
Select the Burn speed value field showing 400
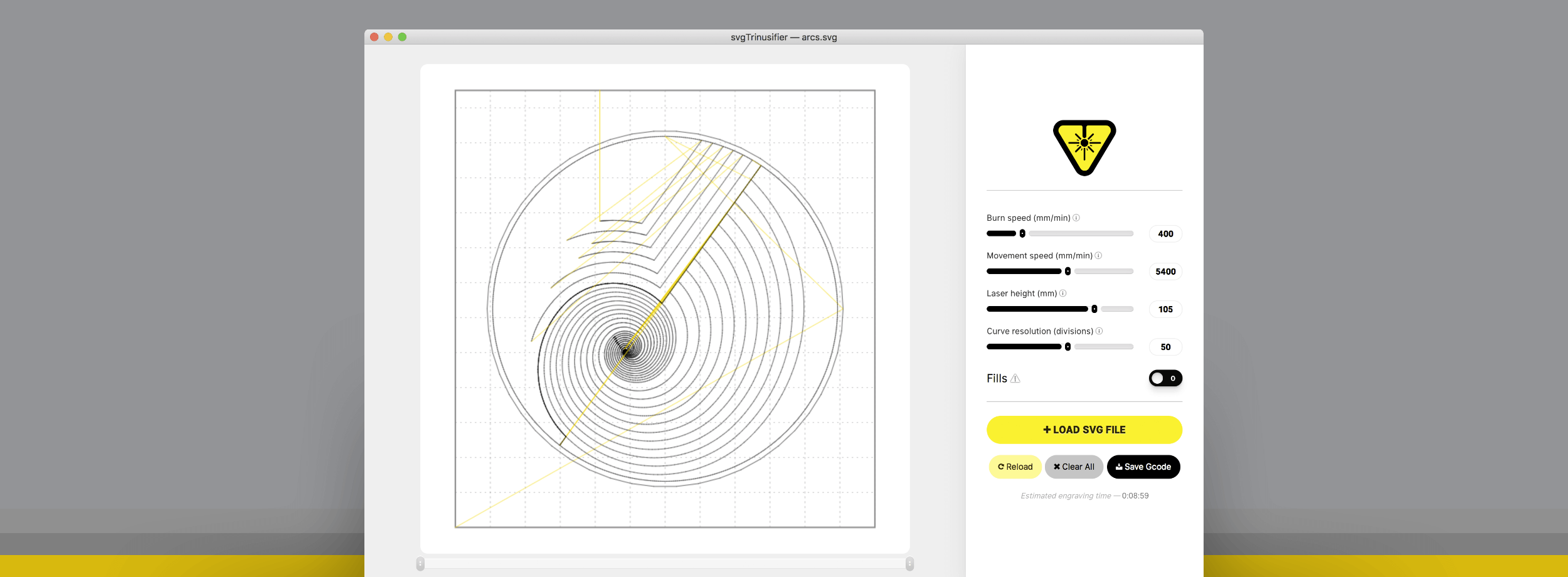pyautogui.click(x=1165, y=234)
